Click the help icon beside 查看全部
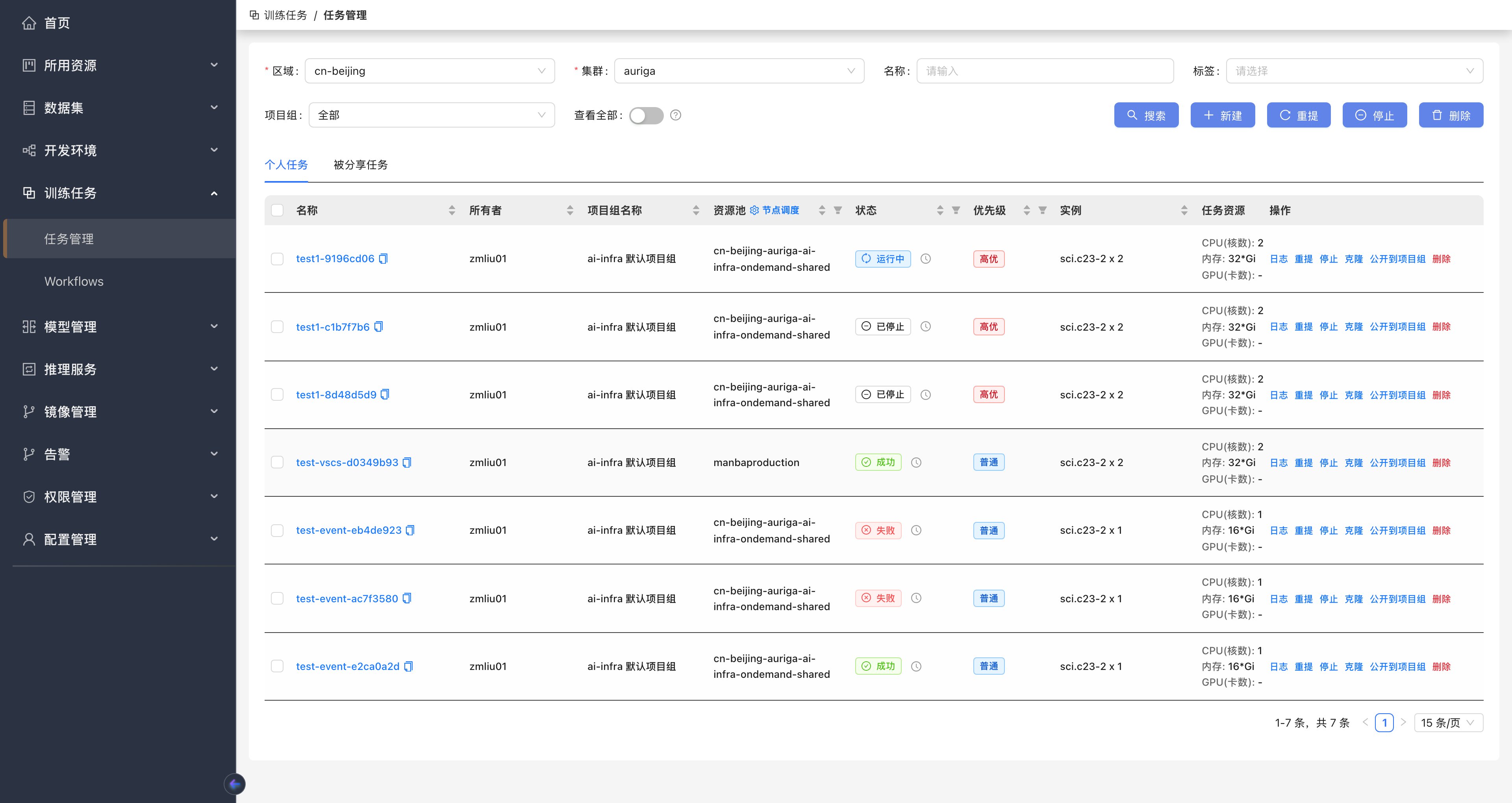The image size is (1512, 803). click(676, 115)
